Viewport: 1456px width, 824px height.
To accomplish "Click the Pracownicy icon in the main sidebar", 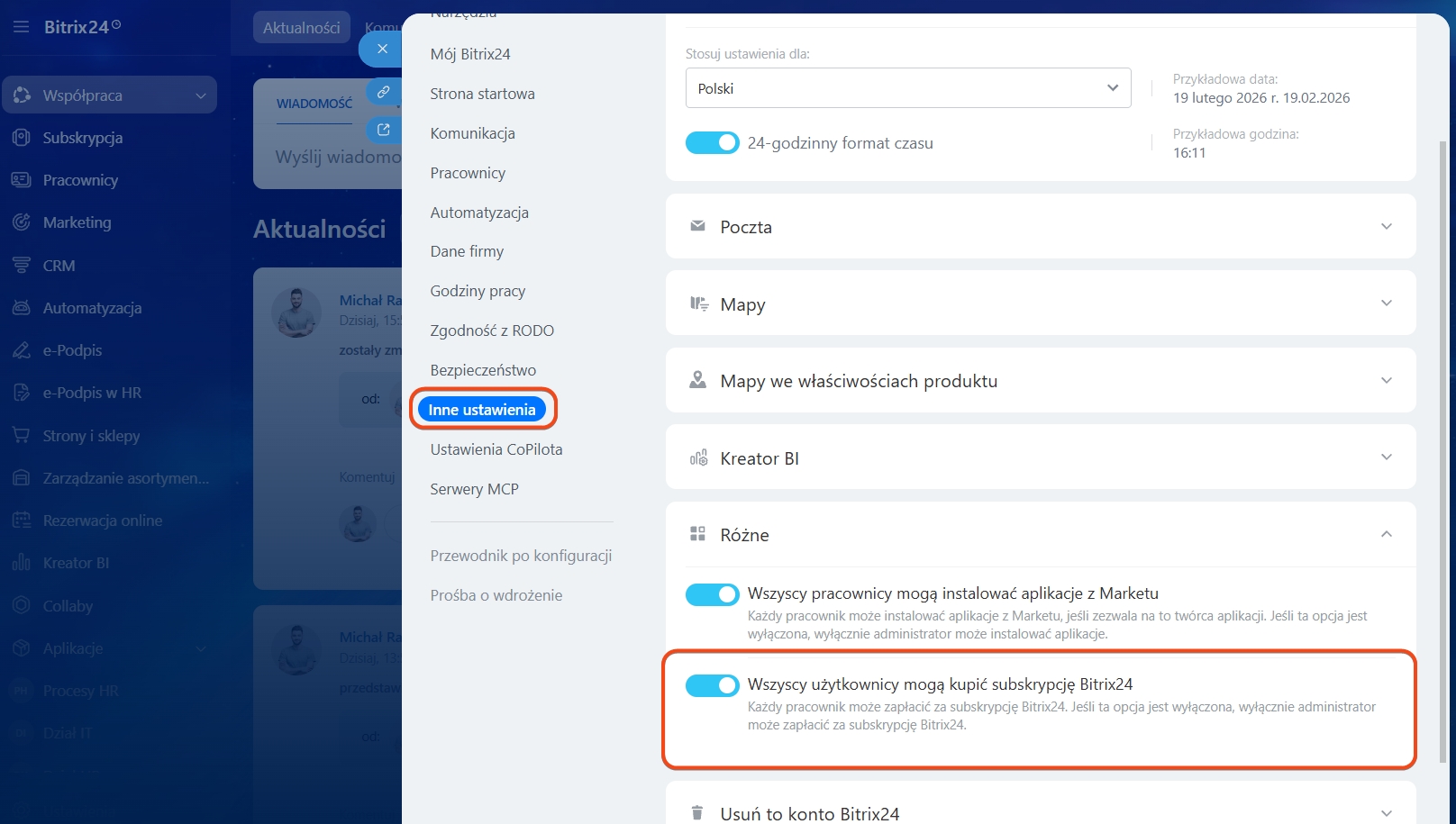I will [x=22, y=180].
